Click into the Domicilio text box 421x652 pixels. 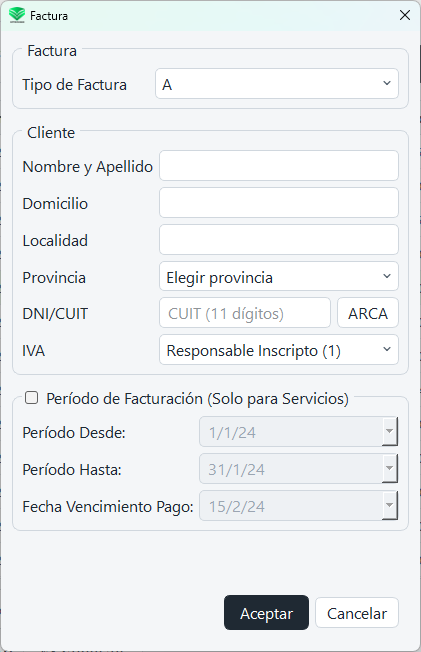coord(279,203)
